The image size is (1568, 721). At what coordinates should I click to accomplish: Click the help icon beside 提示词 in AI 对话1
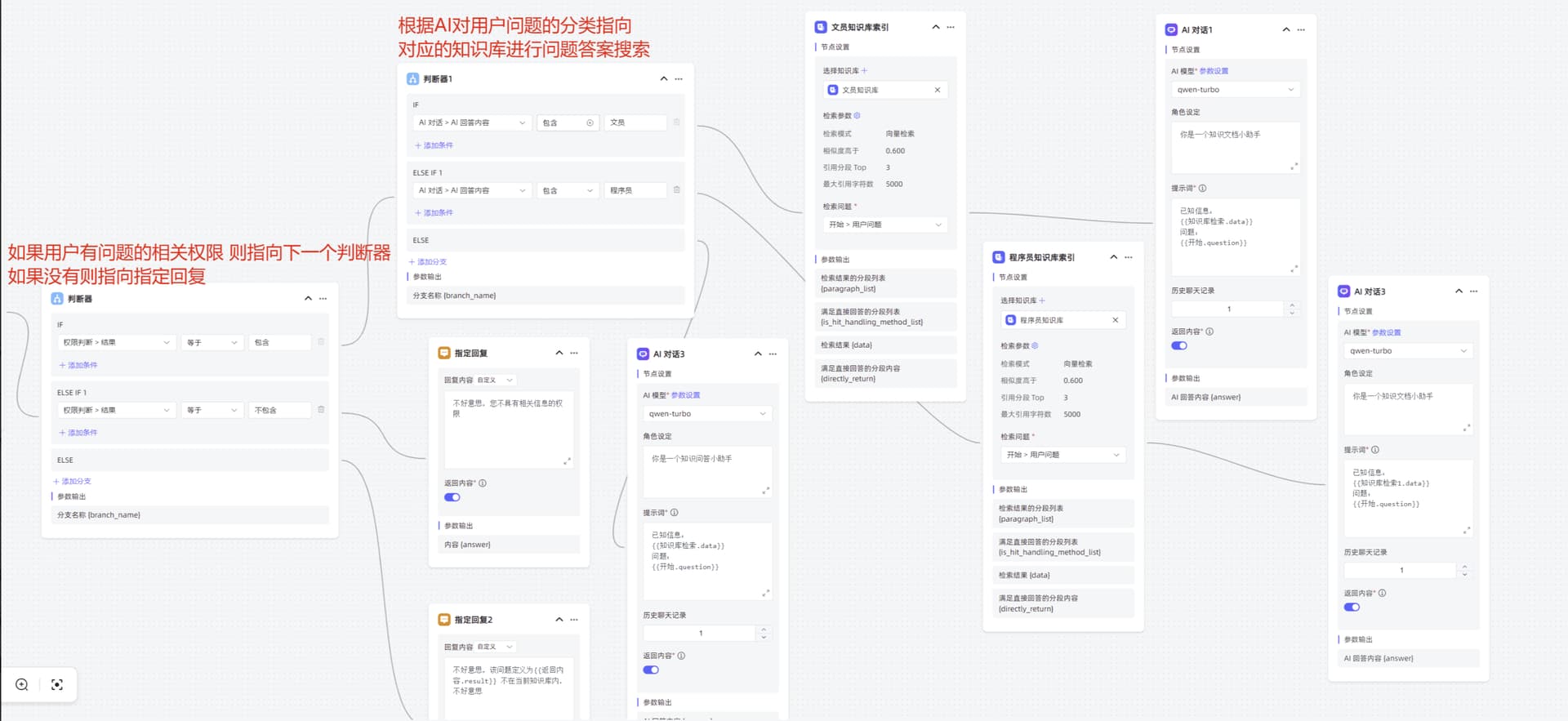click(1202, 188)
